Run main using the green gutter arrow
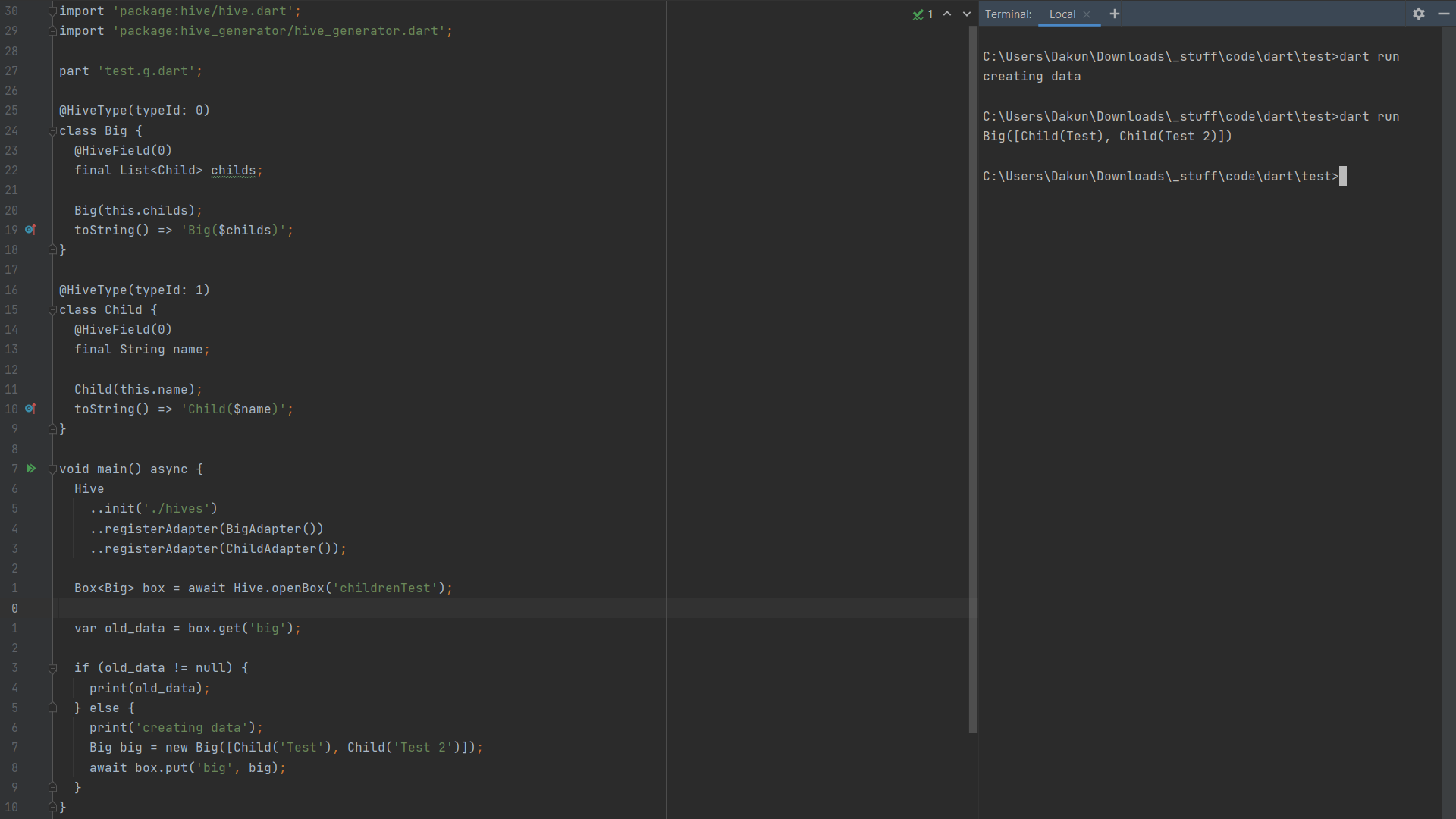The width and height of the screenshot is (1456, 819). tap(31, 469)
